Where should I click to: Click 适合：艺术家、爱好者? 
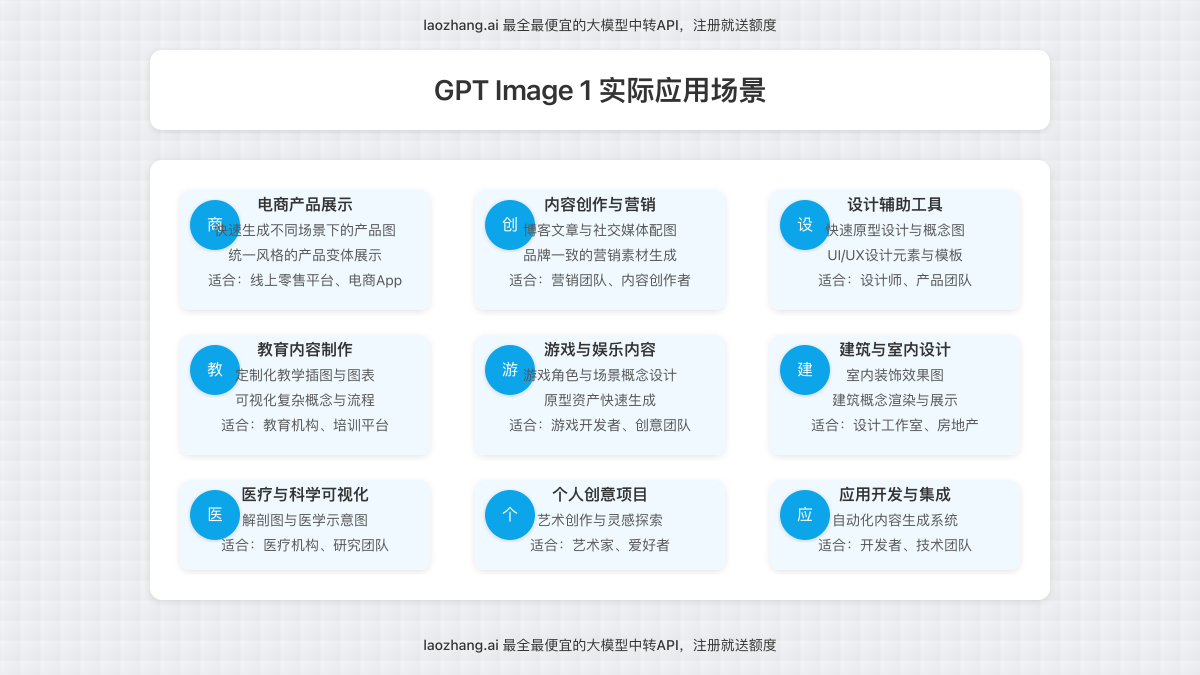(x=600, y=545)
